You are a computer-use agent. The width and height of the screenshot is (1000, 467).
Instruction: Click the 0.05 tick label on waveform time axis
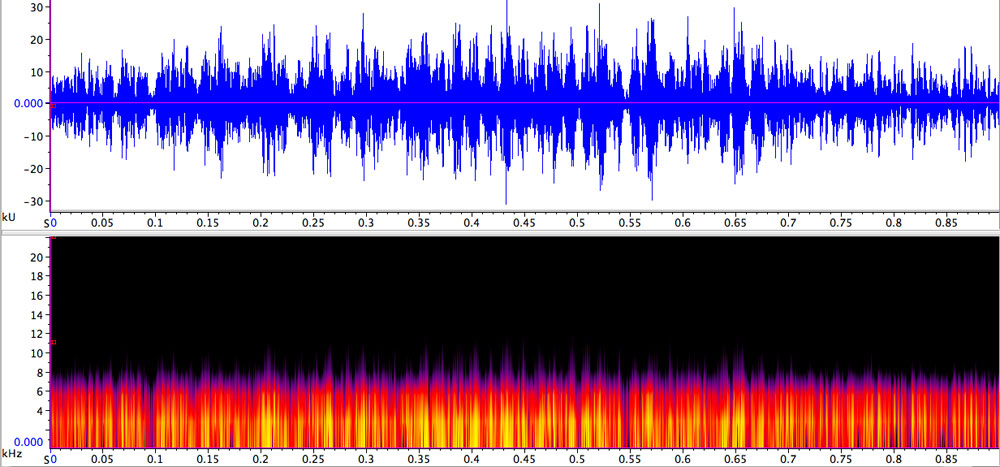[102, 223]
